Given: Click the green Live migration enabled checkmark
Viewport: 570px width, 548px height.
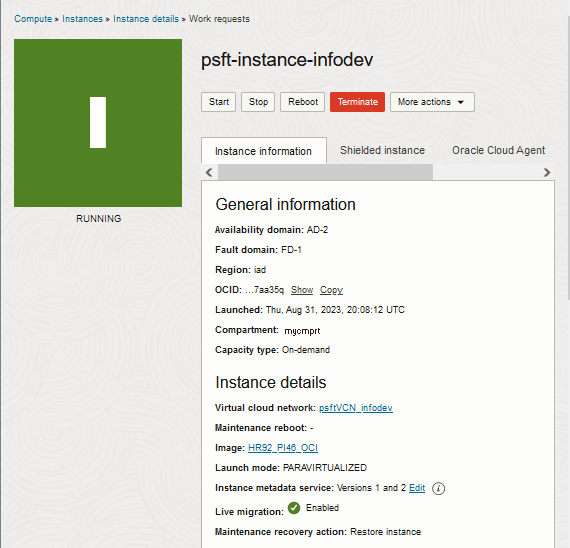Looking at the screenshot, I should tap(294, 508).
